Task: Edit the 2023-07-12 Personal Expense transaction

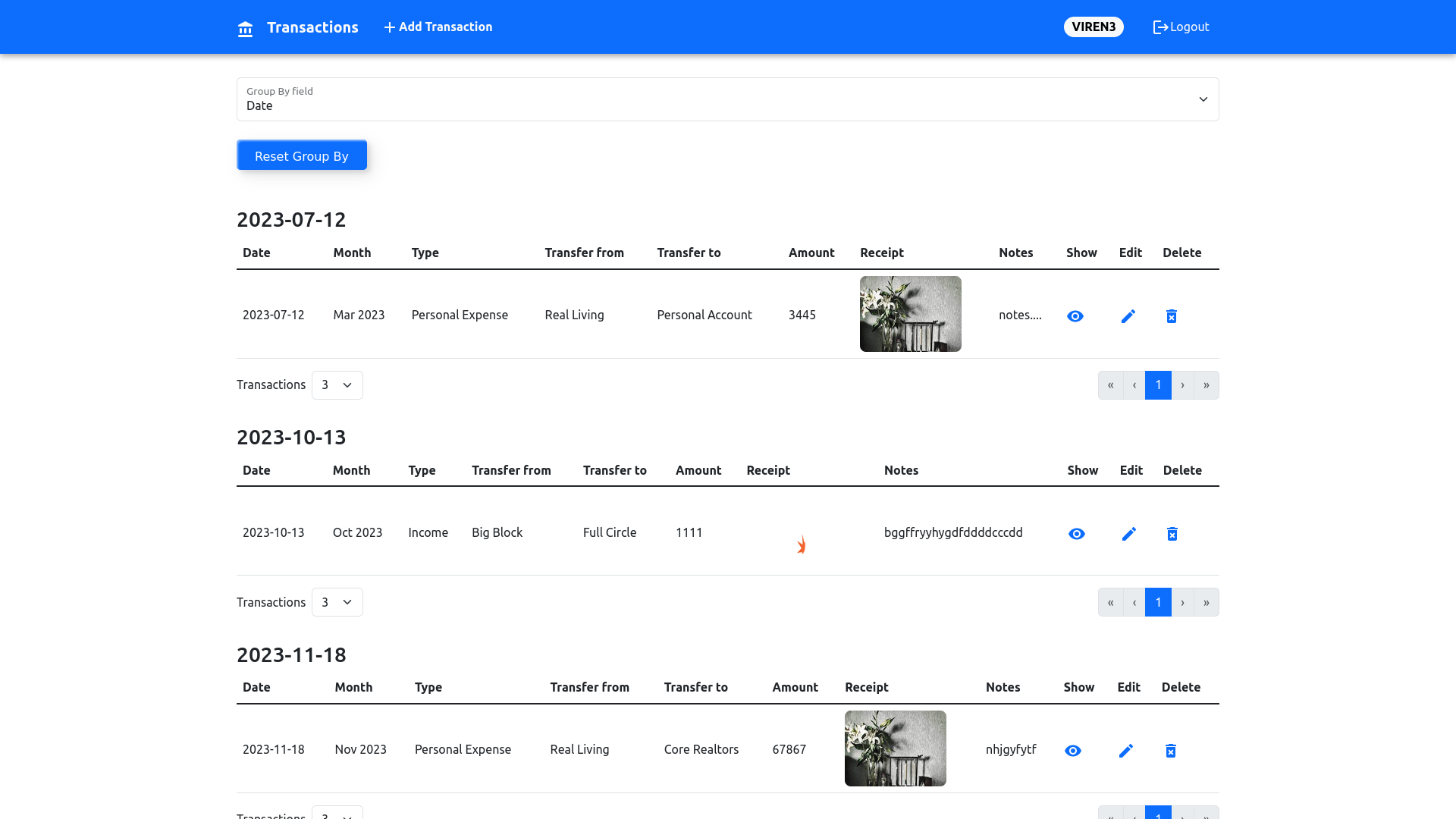Action: click(1128, 316)
